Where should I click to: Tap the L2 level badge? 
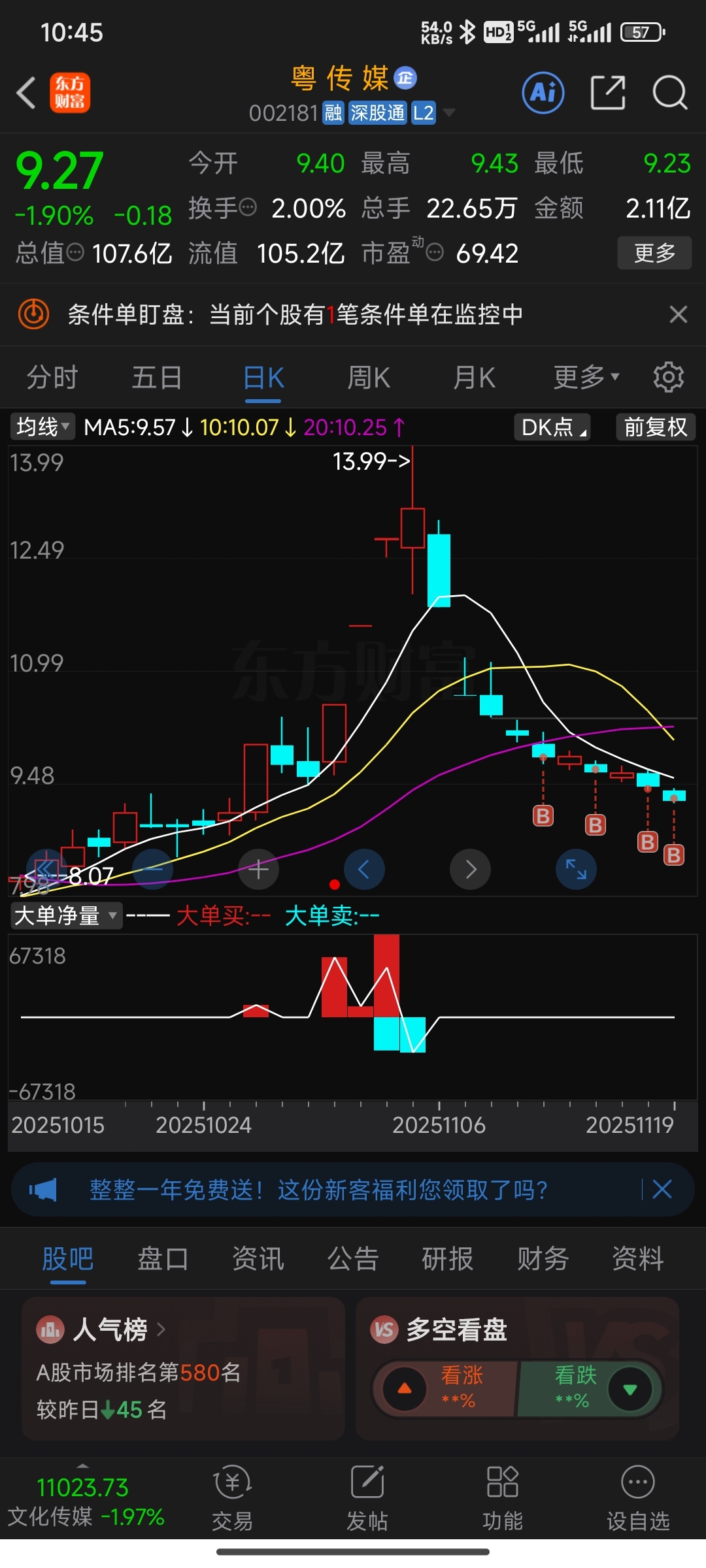(424, 113)
